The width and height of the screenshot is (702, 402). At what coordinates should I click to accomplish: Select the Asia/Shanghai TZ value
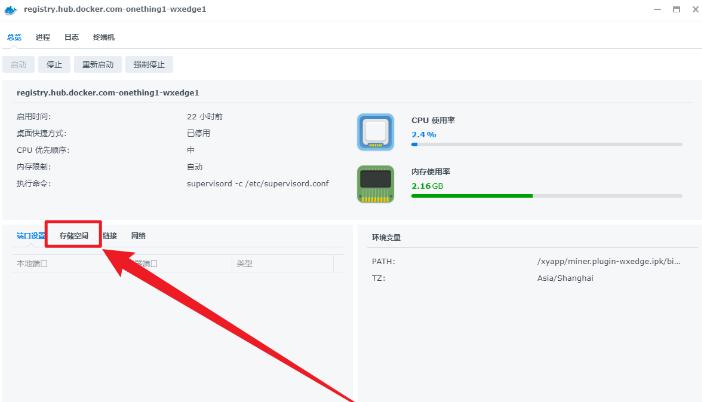565,278
